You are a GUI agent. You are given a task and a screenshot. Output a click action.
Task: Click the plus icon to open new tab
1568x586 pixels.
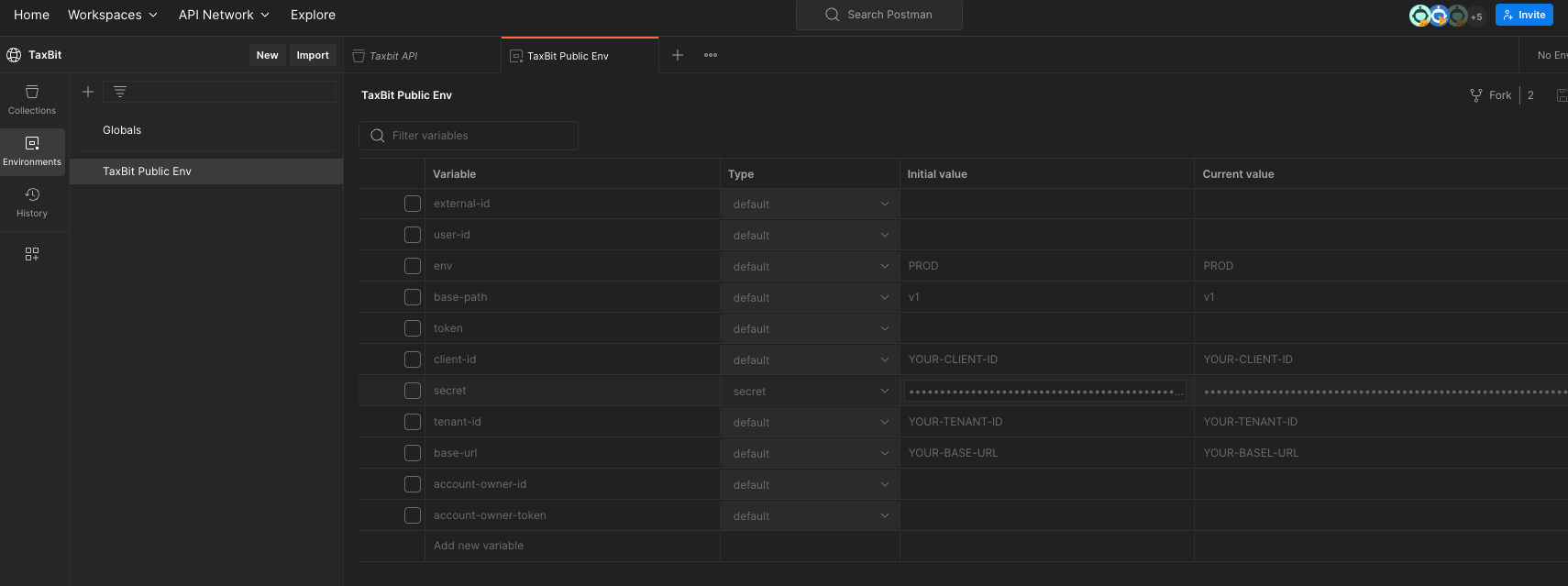coord(678,55)
